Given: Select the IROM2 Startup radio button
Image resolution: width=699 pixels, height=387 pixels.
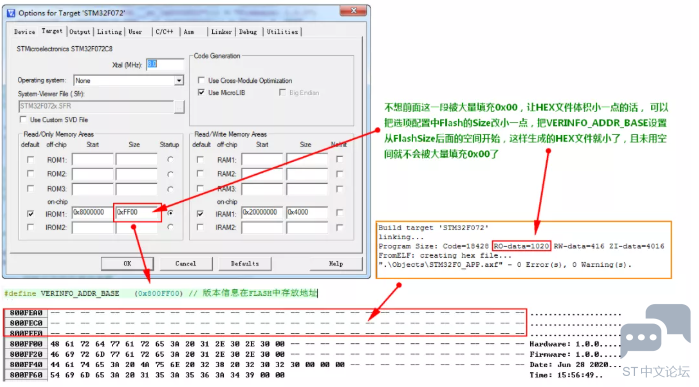Looking at the screenshot, I should 170,227.
